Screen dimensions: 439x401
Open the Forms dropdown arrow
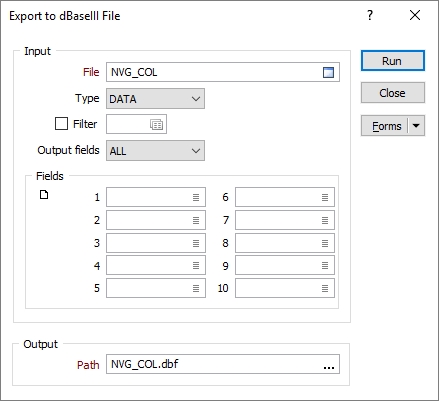click(416, 126)
